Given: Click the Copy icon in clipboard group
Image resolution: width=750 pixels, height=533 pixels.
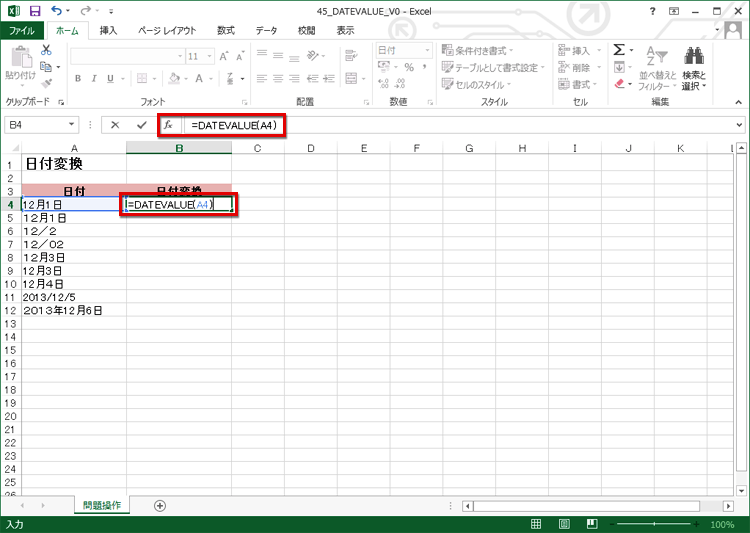Looking at the screenshot, I should (46, 67).
